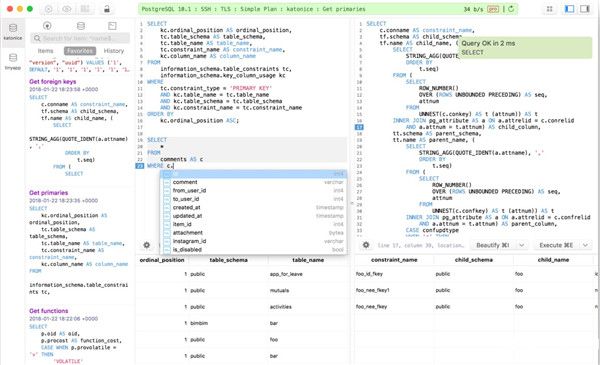Select the activities table cell
Screen dimensions: 600x365
point(280,307)
